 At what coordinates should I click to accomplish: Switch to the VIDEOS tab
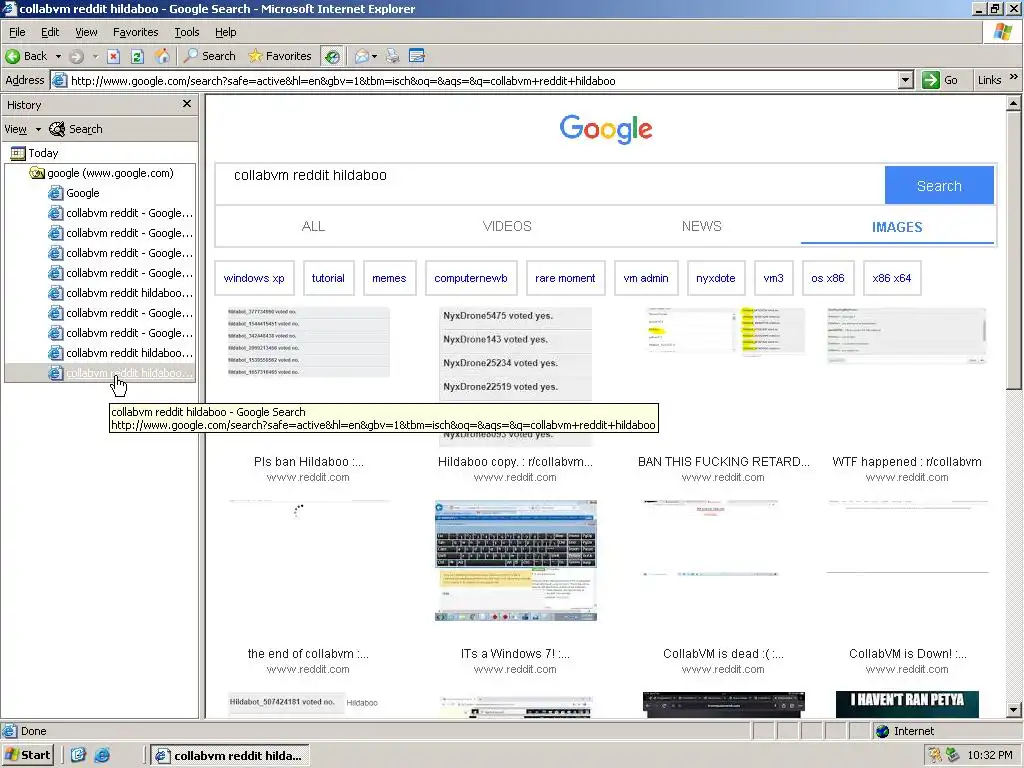click(x=507, y=226)
